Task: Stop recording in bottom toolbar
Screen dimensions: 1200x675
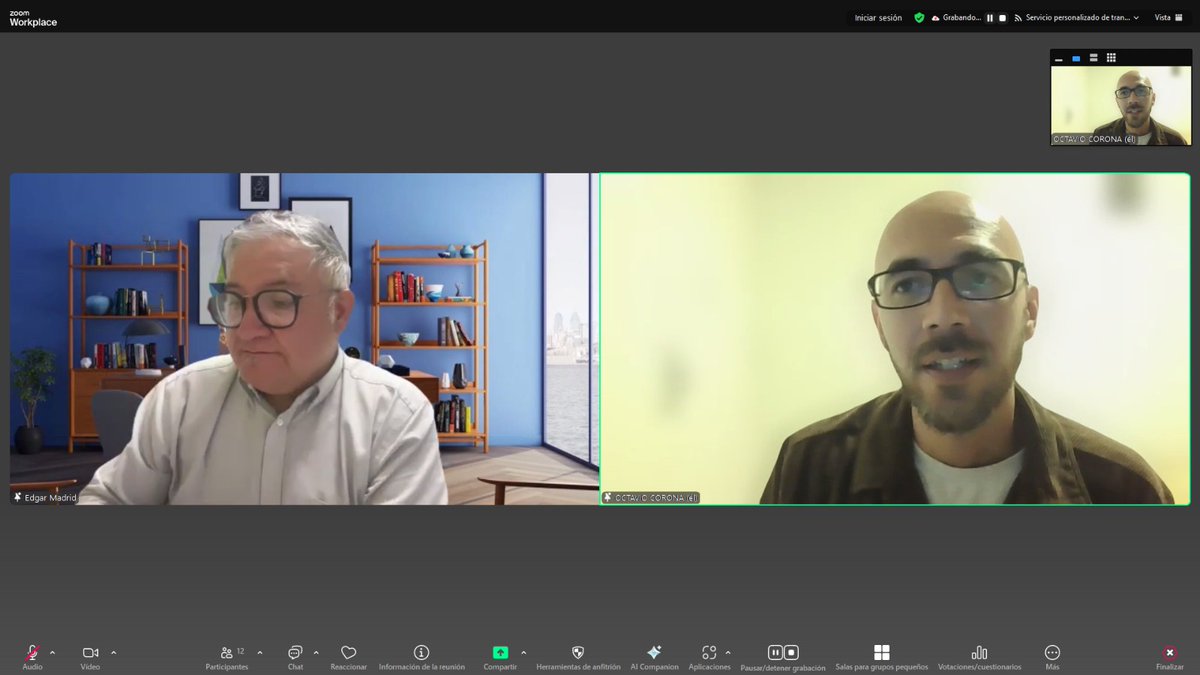Action: (x=791, y=652)
